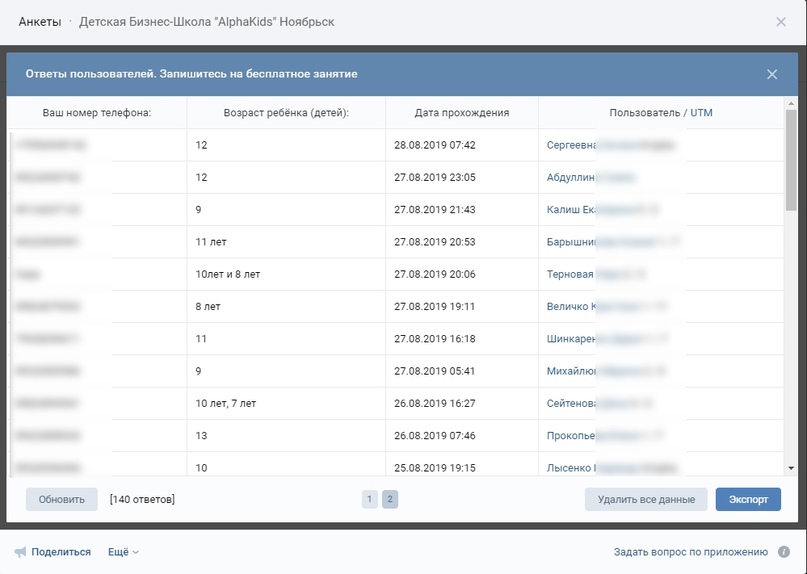Click date cell 28.08.2019 07:42
Viewport: 807px width, 574px height.
[x=435, y=145]
